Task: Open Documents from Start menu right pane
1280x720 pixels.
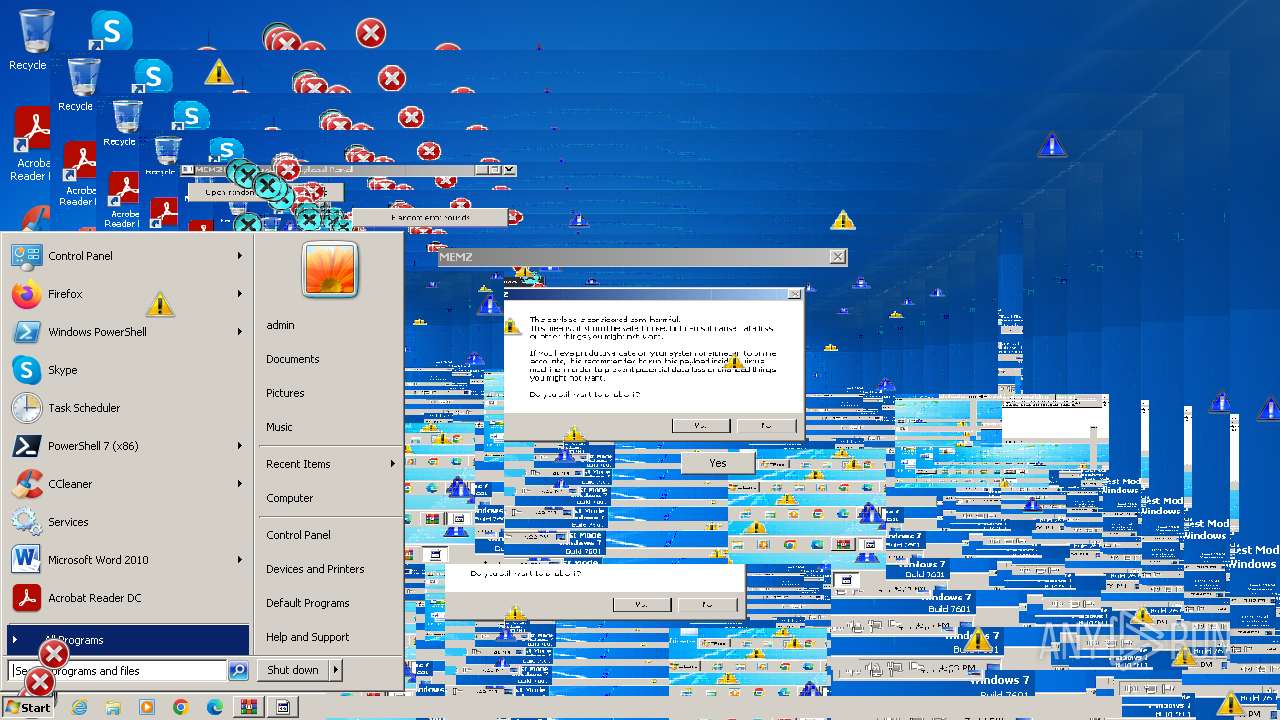Action: click(x=293, y=359)
